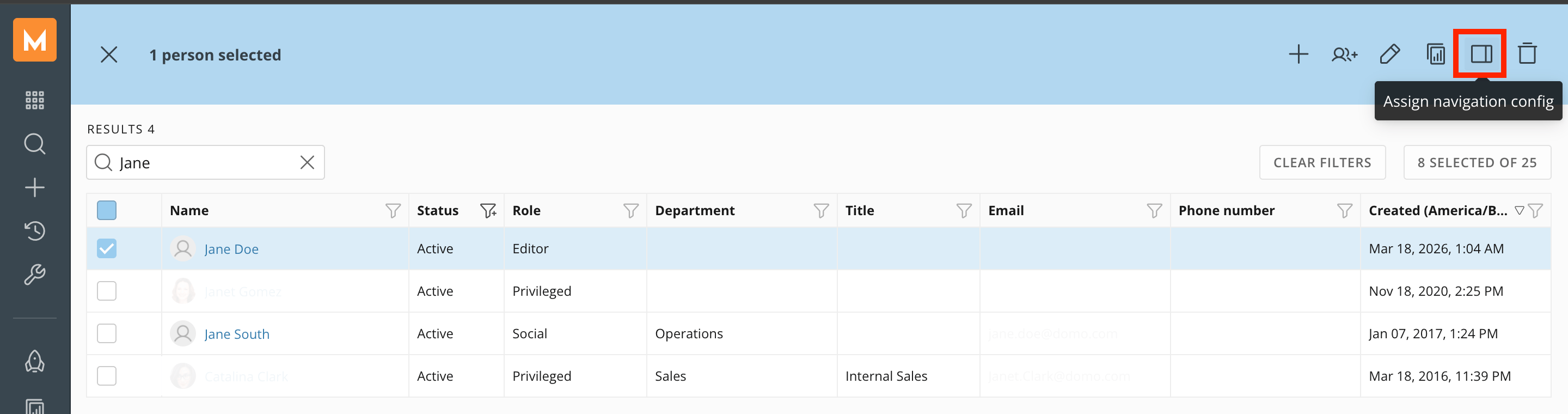Screen dimensions: 1568x414
Task: Open the Jane South profile link
Action: point(237,334)
